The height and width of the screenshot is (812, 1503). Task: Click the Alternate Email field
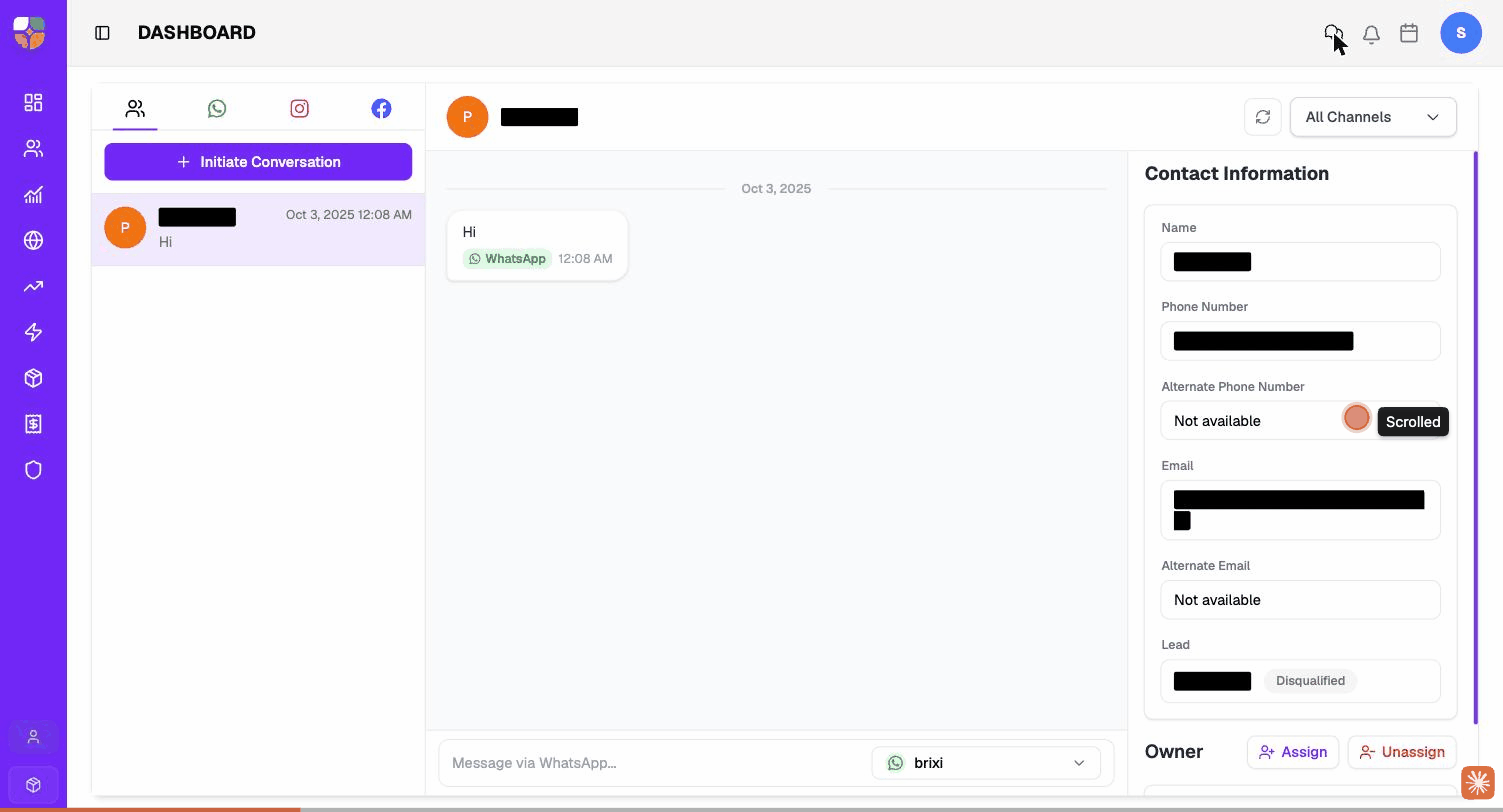point(1300,600)
